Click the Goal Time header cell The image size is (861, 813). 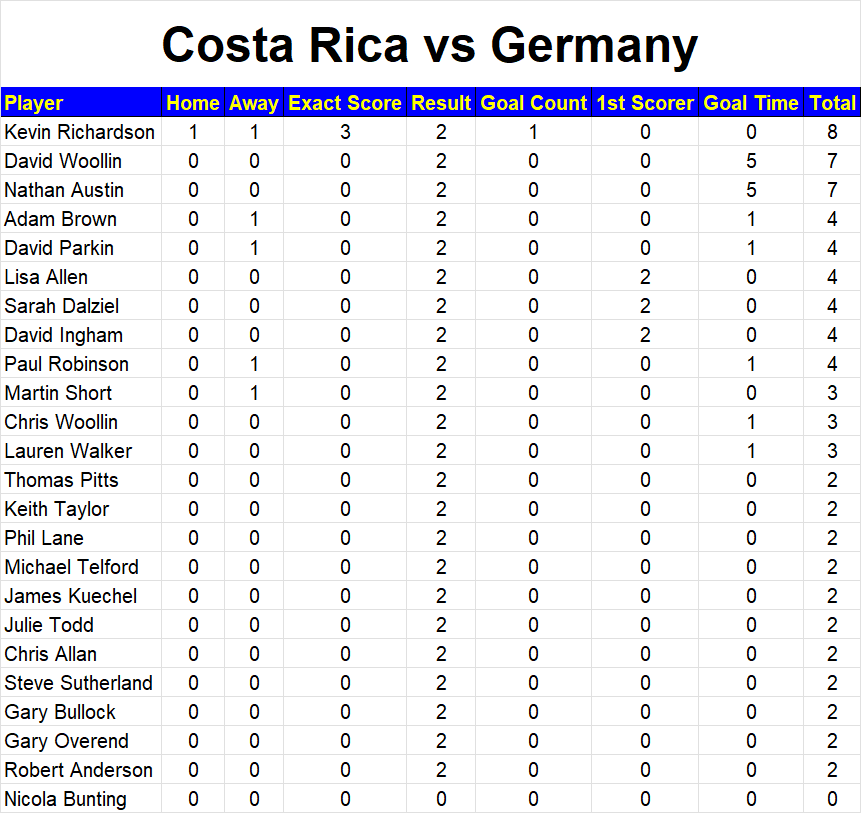pos(751,103)
